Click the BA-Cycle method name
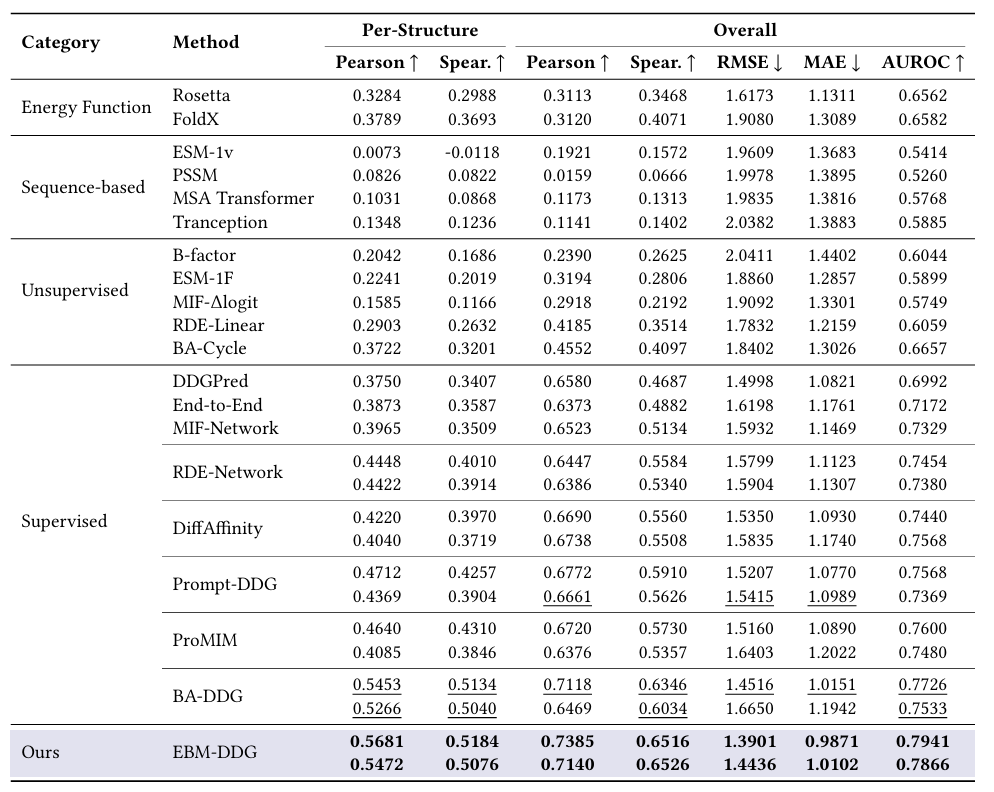994x792 pixels. [209, 348]
